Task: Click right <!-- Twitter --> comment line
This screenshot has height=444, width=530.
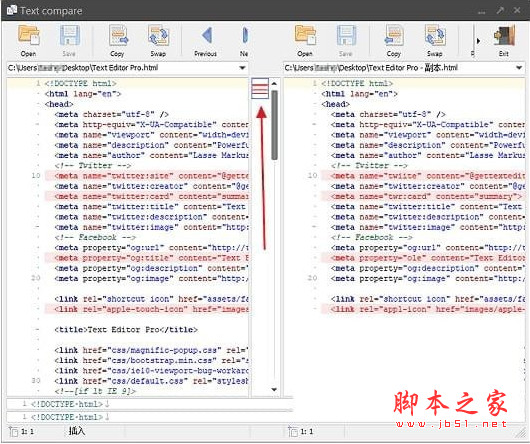Action: (369, 166)
